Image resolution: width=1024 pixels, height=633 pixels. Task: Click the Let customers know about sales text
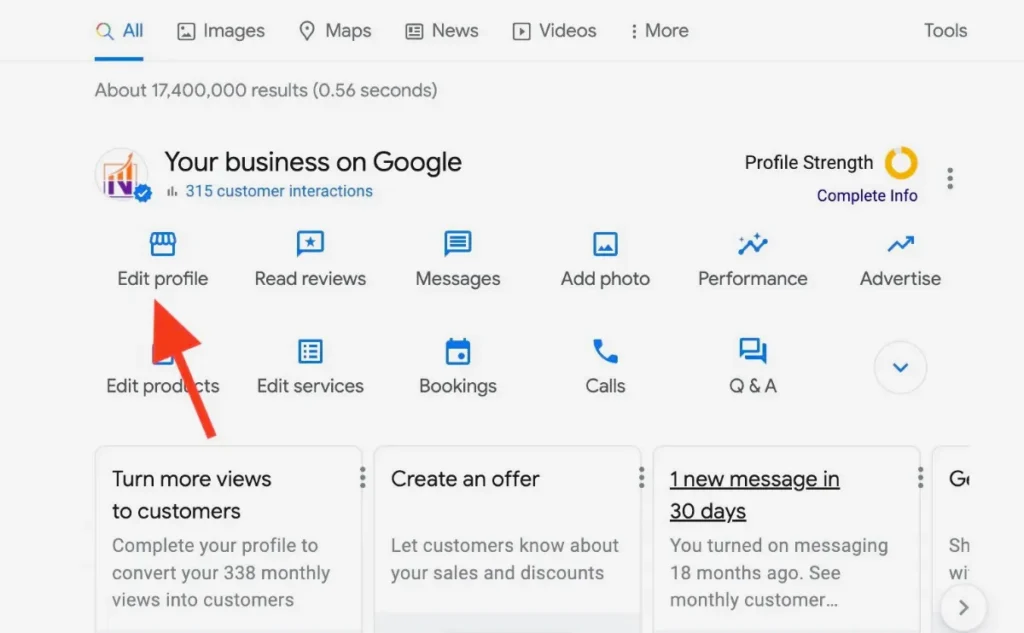pos(505,559)
